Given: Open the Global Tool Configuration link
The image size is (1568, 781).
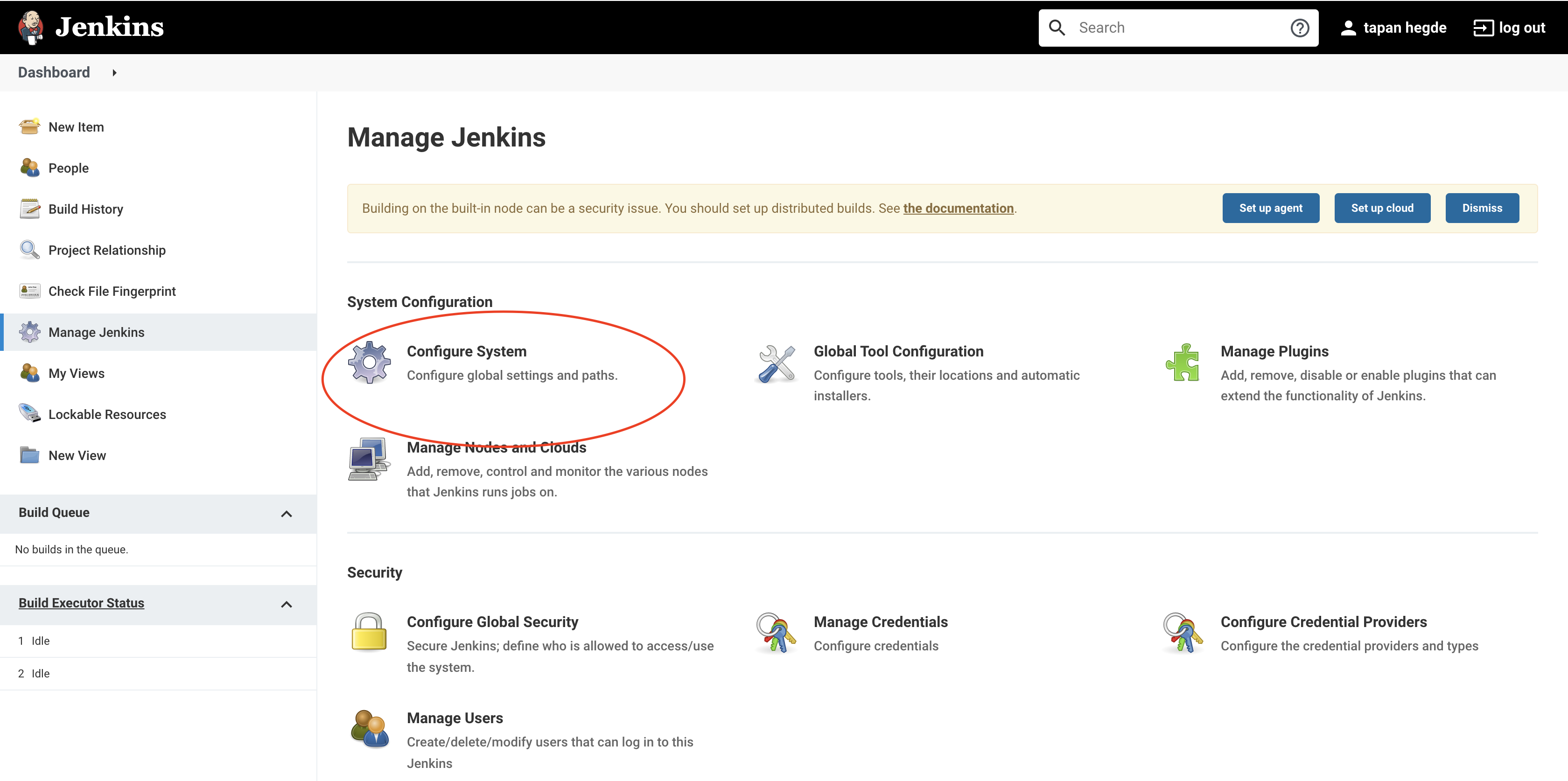Looking at the screenshot, I should click(898, 351).
